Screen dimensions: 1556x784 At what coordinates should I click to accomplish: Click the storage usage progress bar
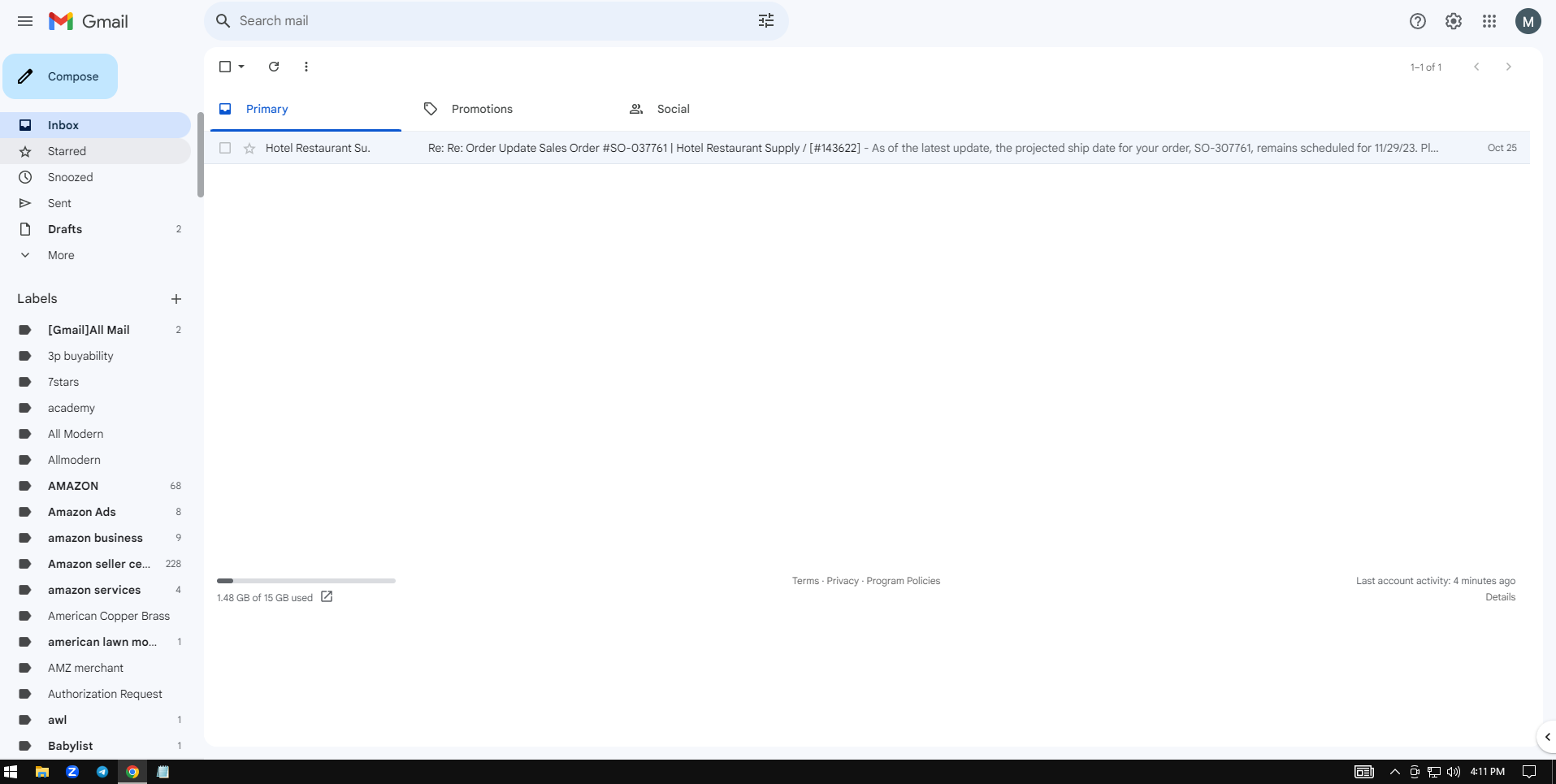click(x=306, y=581)
